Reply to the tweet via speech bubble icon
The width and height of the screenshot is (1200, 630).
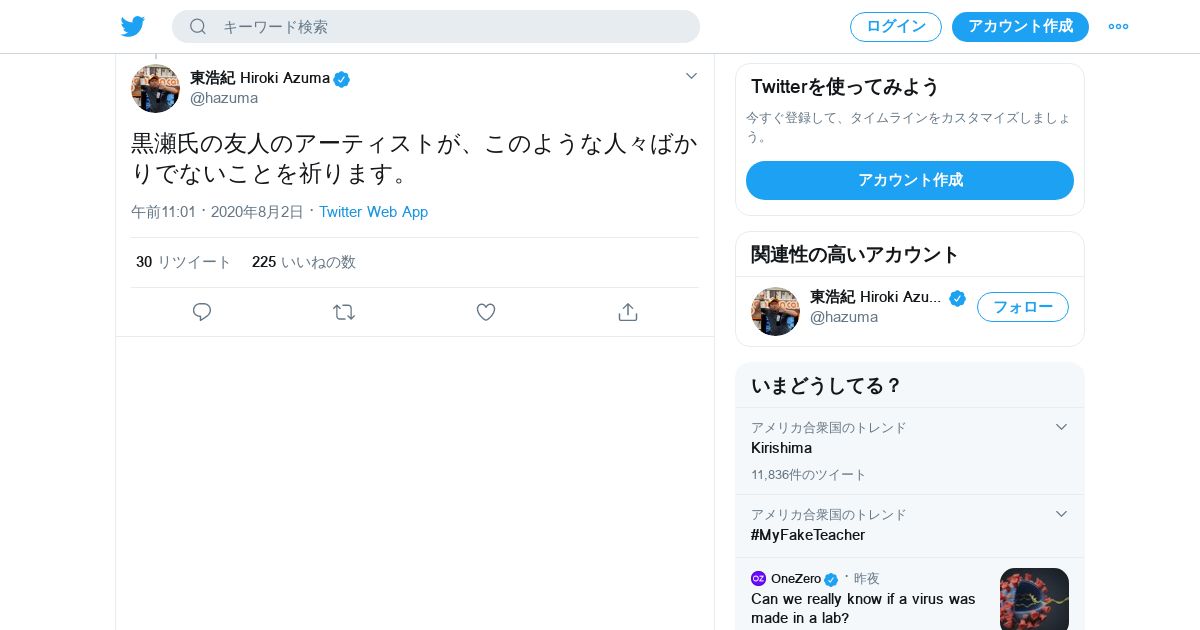[x=202, y=312]
